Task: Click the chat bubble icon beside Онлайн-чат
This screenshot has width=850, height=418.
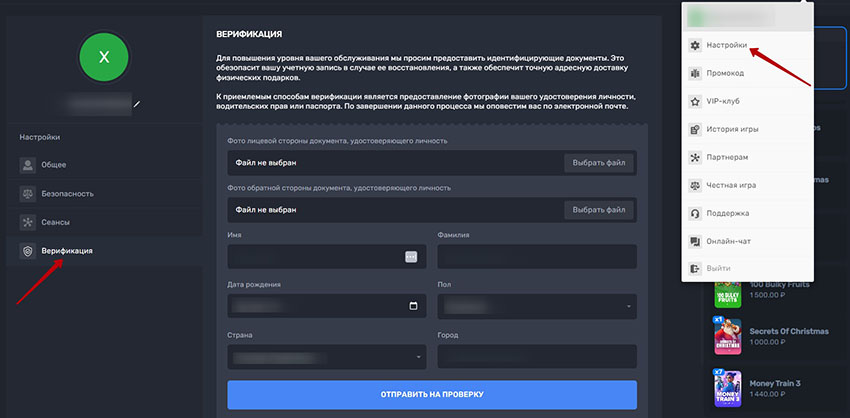Action: [x=694, y=242]
